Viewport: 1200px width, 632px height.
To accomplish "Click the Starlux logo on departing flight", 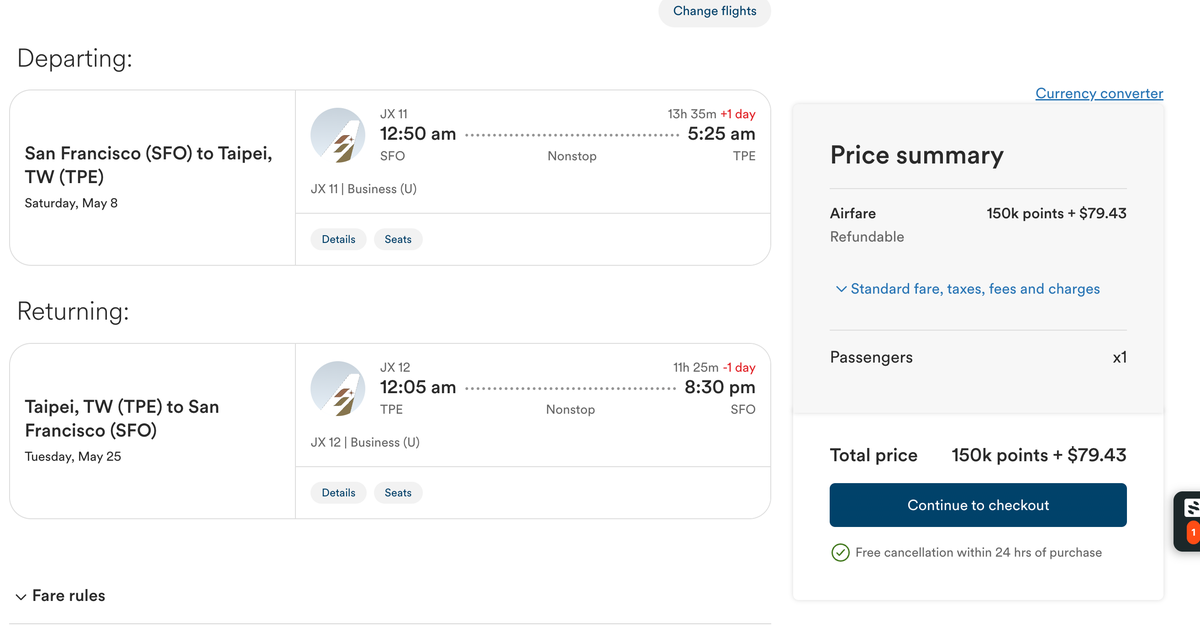I will tap(338, 135).
